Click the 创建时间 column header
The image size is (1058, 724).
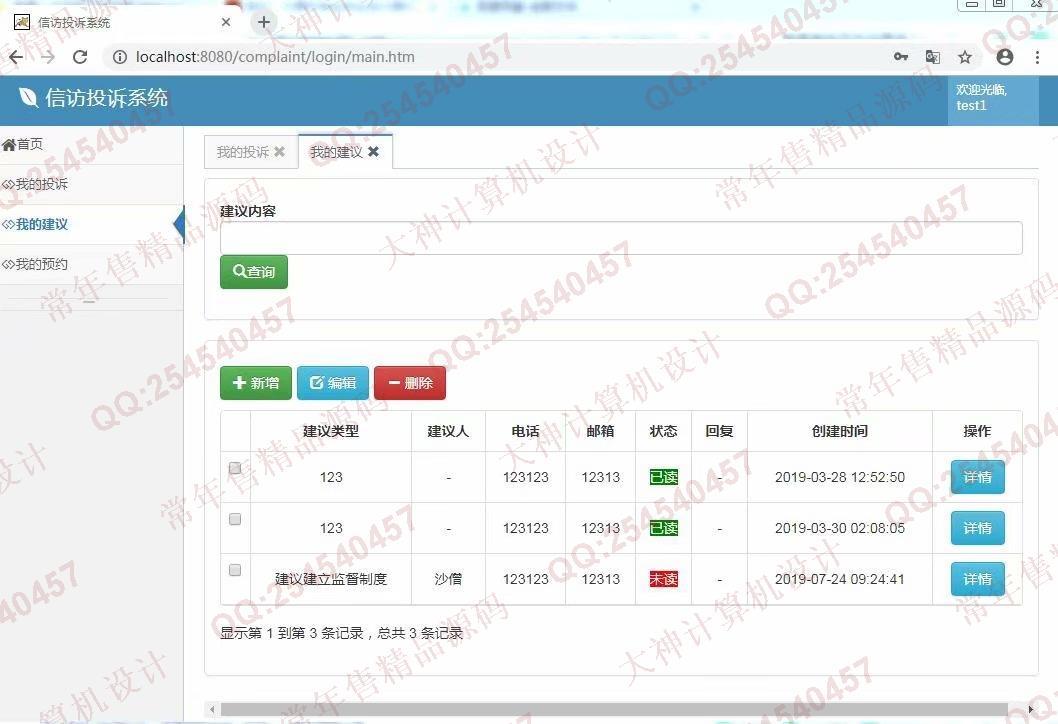point(840,431)
